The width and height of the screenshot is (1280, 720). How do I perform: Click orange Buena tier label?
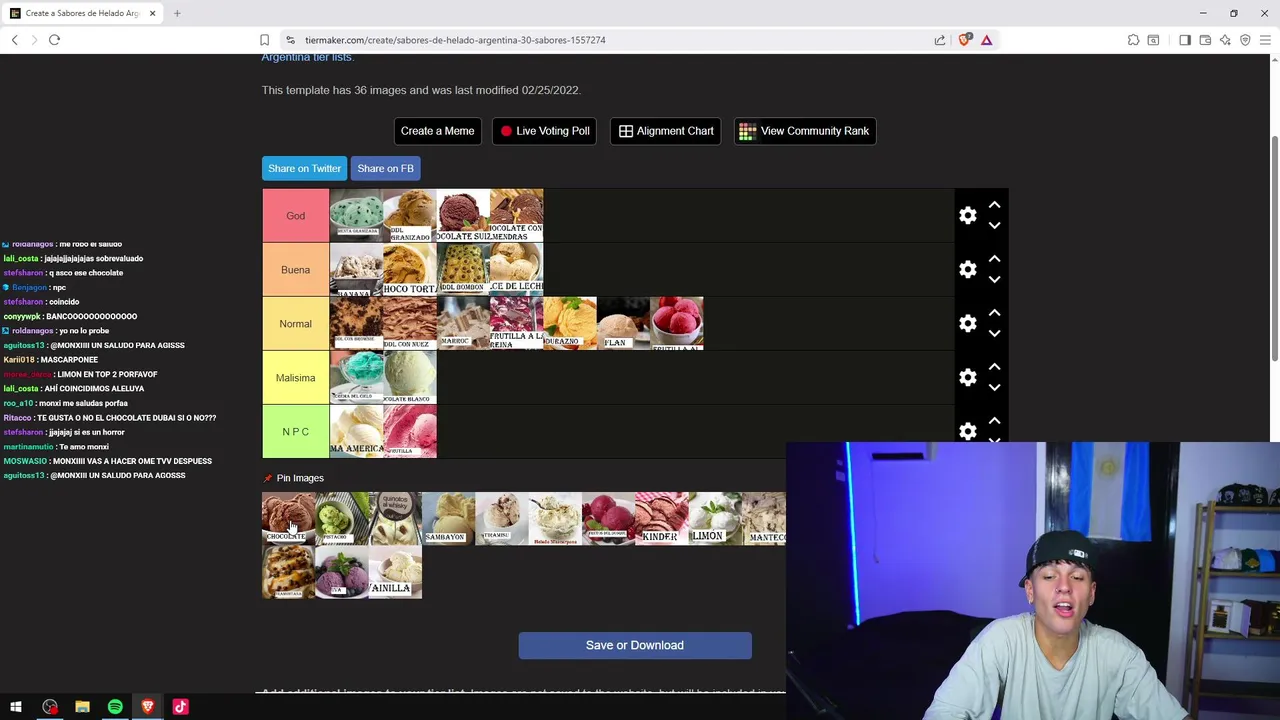295,270
